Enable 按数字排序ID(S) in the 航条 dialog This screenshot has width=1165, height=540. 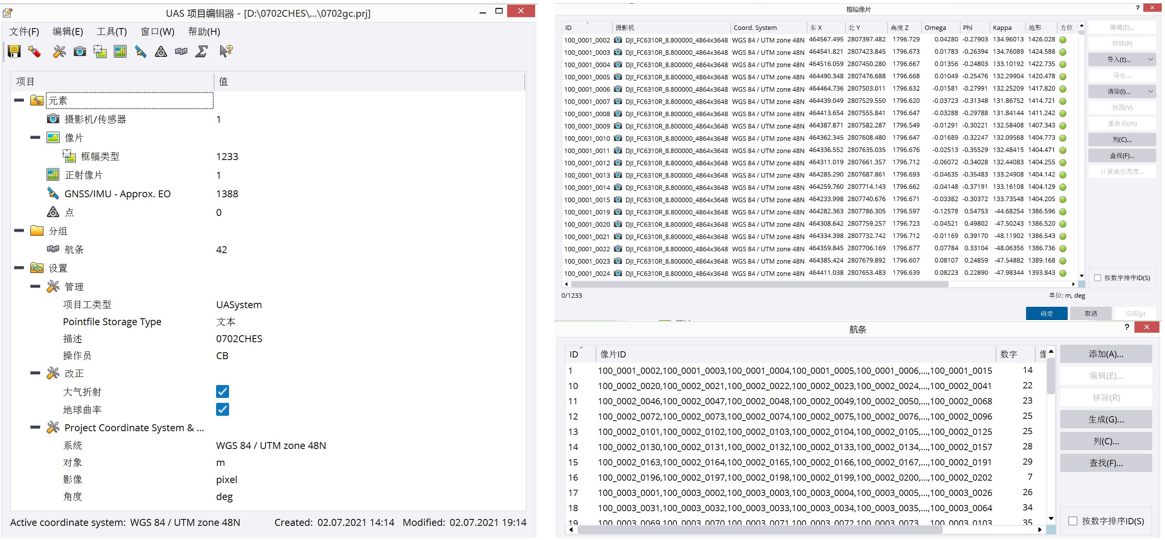tap(1073, 521)
